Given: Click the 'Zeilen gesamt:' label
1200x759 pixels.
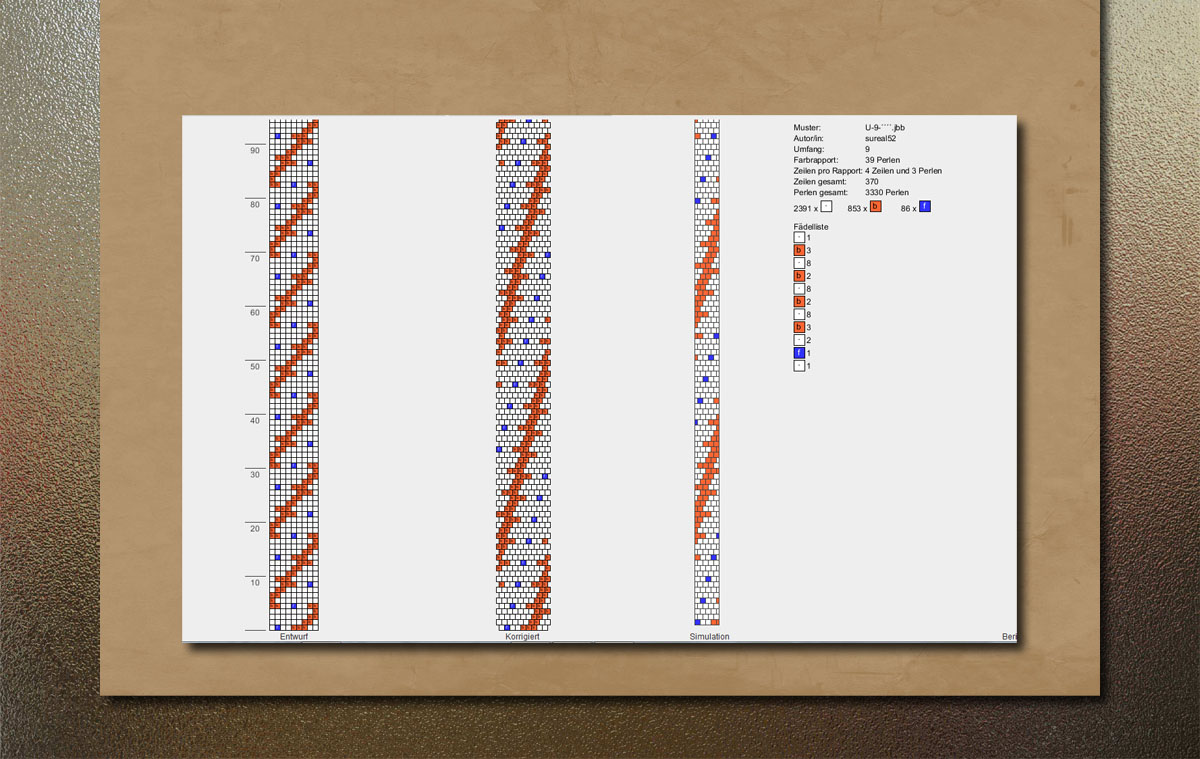Looking at the screenshot, I should (820, 182).
